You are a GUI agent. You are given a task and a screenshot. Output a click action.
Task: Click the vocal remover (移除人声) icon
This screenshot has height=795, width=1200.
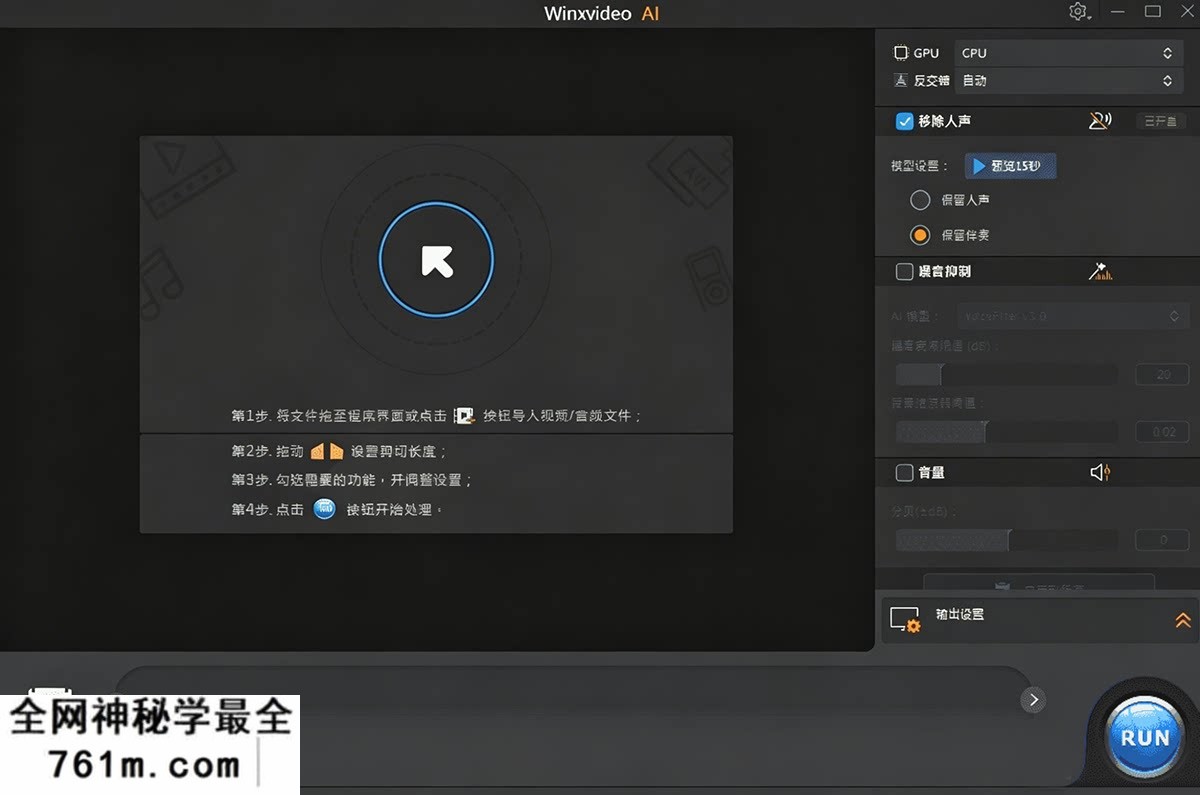(x=1100, y=121)
